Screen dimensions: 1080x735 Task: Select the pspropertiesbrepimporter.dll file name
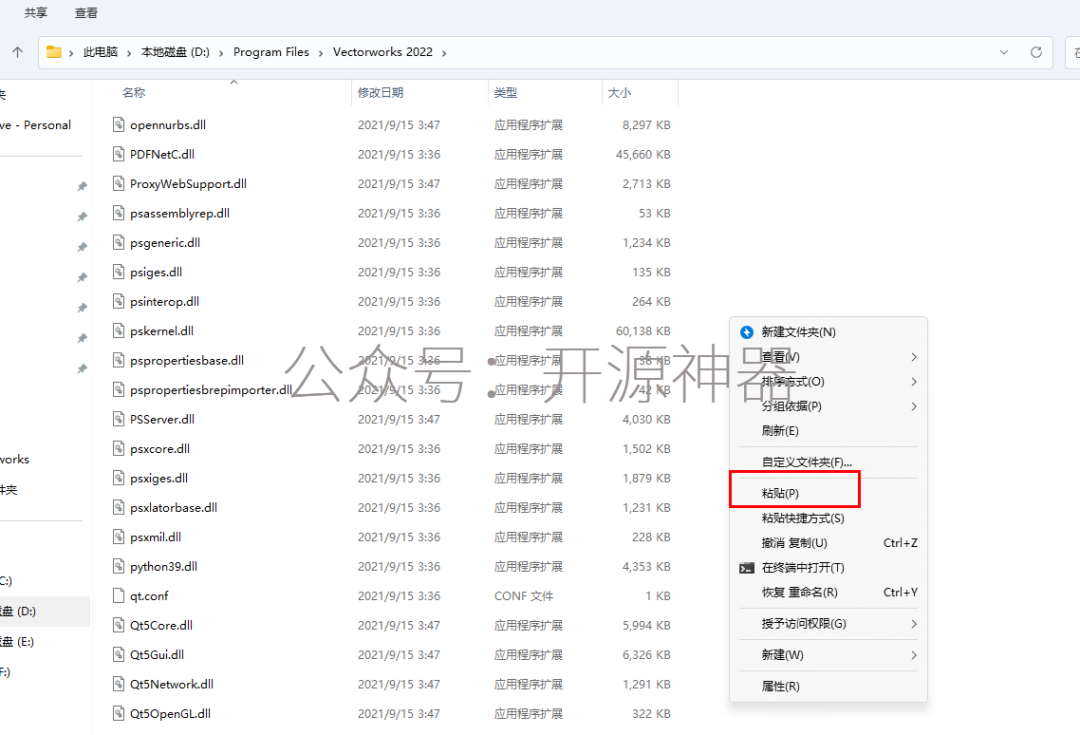pos(211,390)
